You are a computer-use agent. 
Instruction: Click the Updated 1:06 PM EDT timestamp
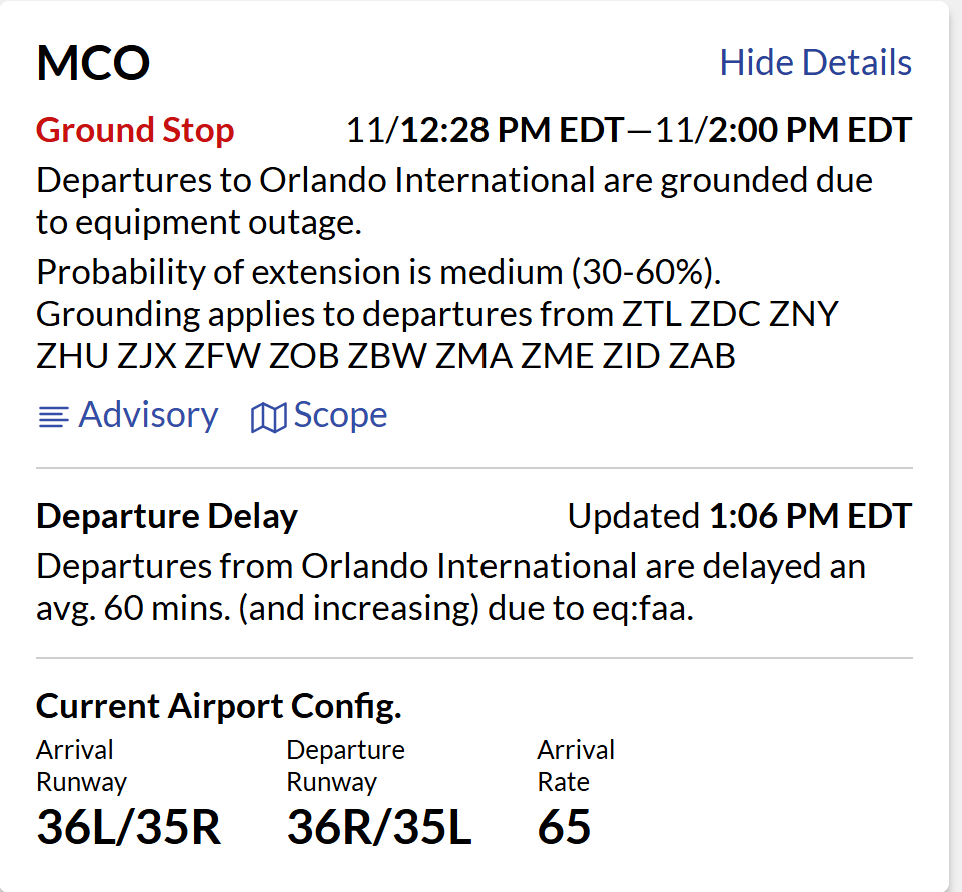739,517
